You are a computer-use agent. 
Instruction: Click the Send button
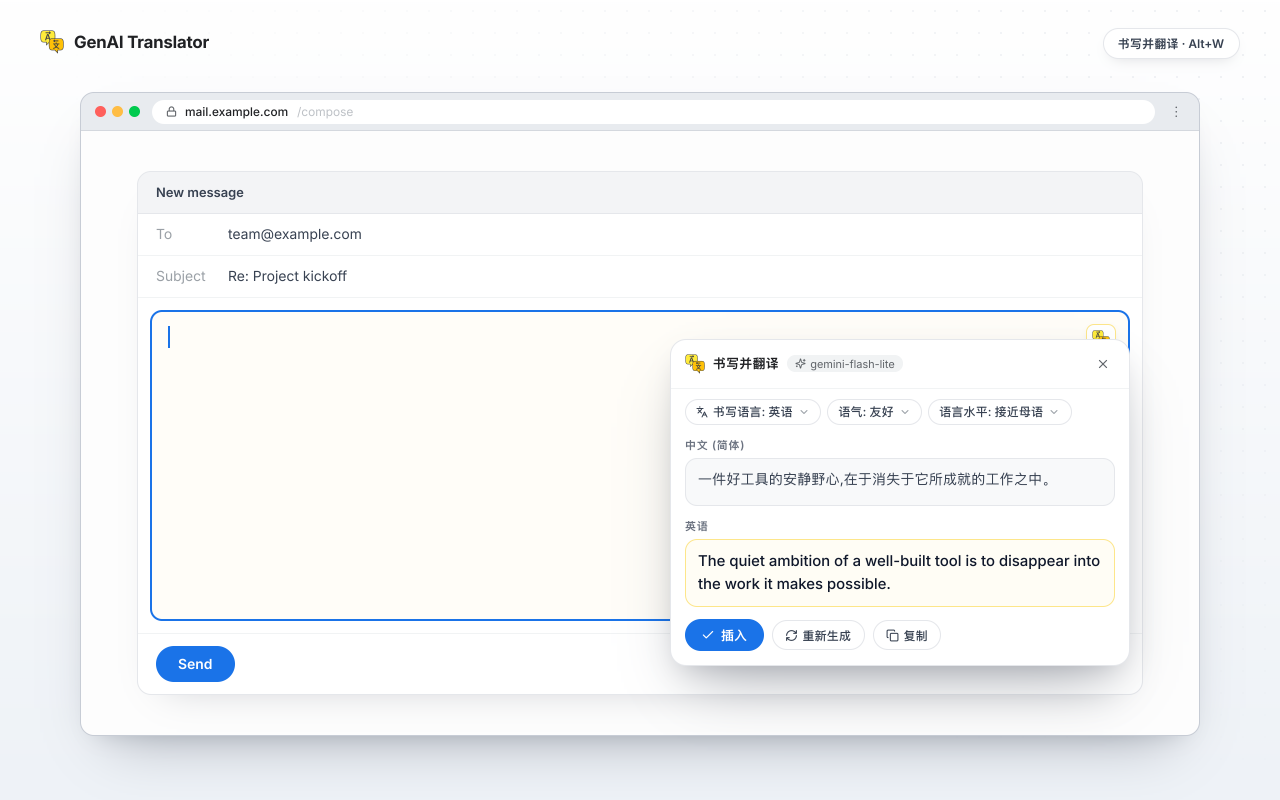[x=195, y=664]
